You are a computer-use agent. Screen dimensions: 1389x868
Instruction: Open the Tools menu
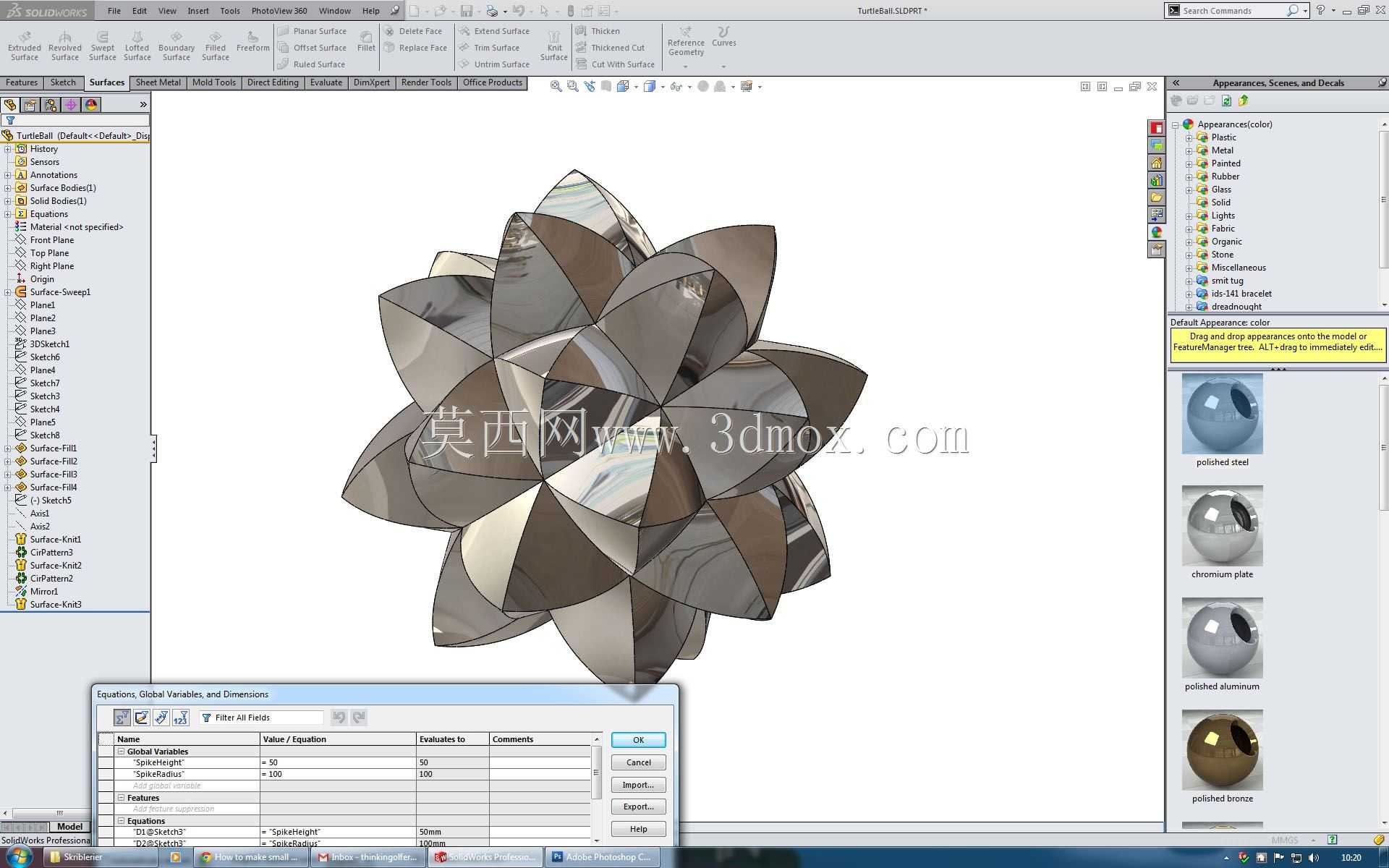click(230, 11)
